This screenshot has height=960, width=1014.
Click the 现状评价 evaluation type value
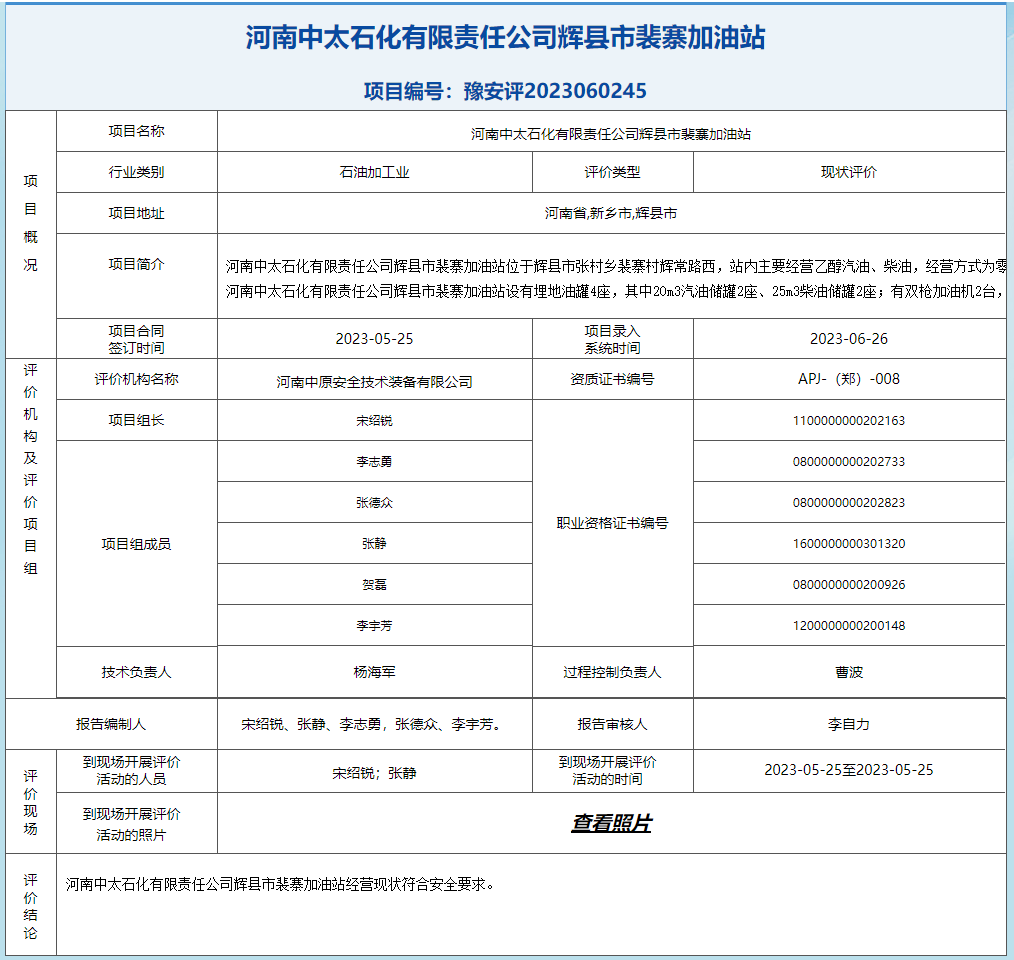coord(848,172)
